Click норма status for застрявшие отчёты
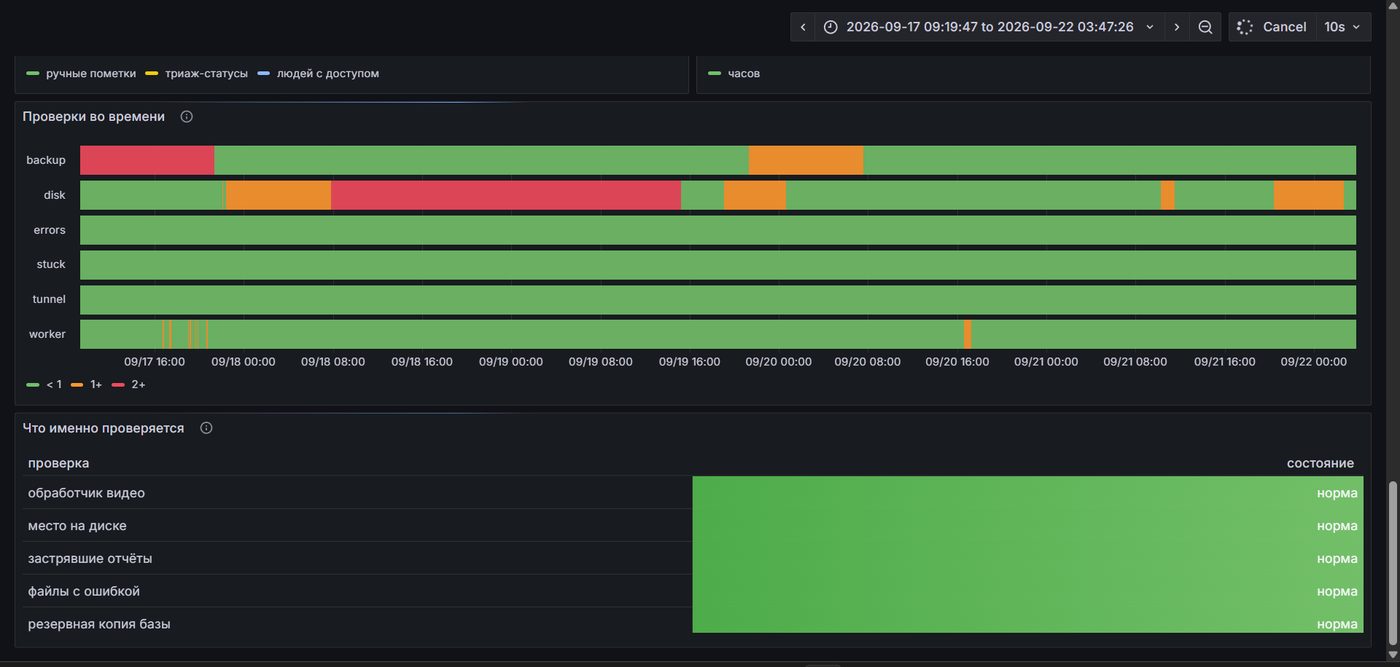 pyautogui.click(x=1337, y=558)
